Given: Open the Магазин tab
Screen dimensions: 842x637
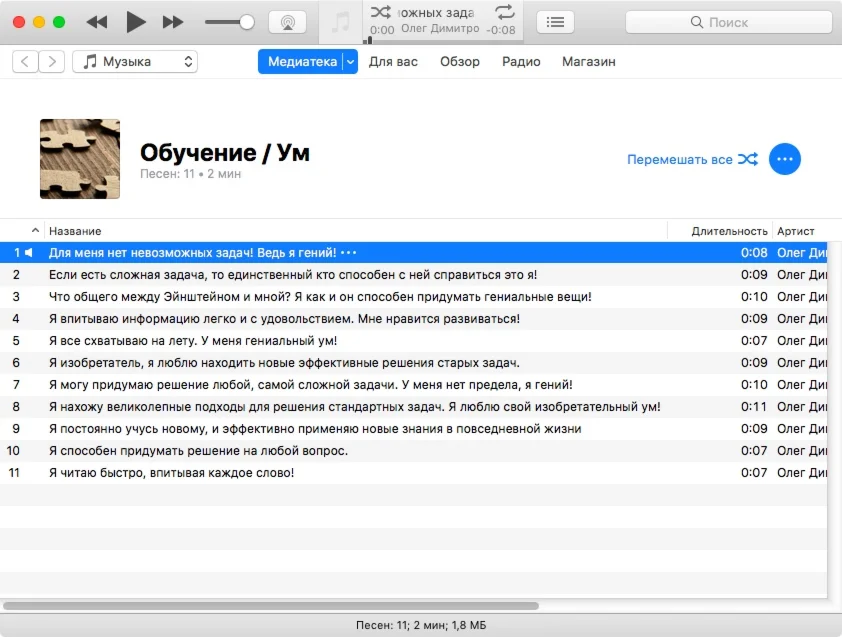Looking at the screenshot, I should point(588,62).
